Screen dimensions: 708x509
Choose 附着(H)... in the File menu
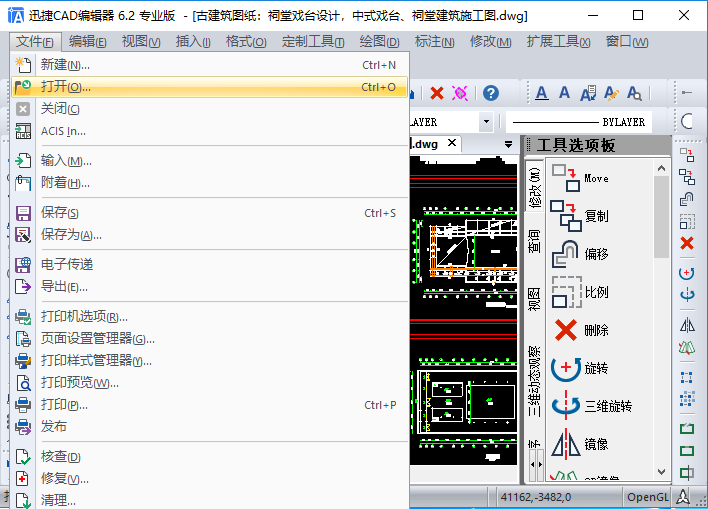pyautogui.click(x=210, y=183)
